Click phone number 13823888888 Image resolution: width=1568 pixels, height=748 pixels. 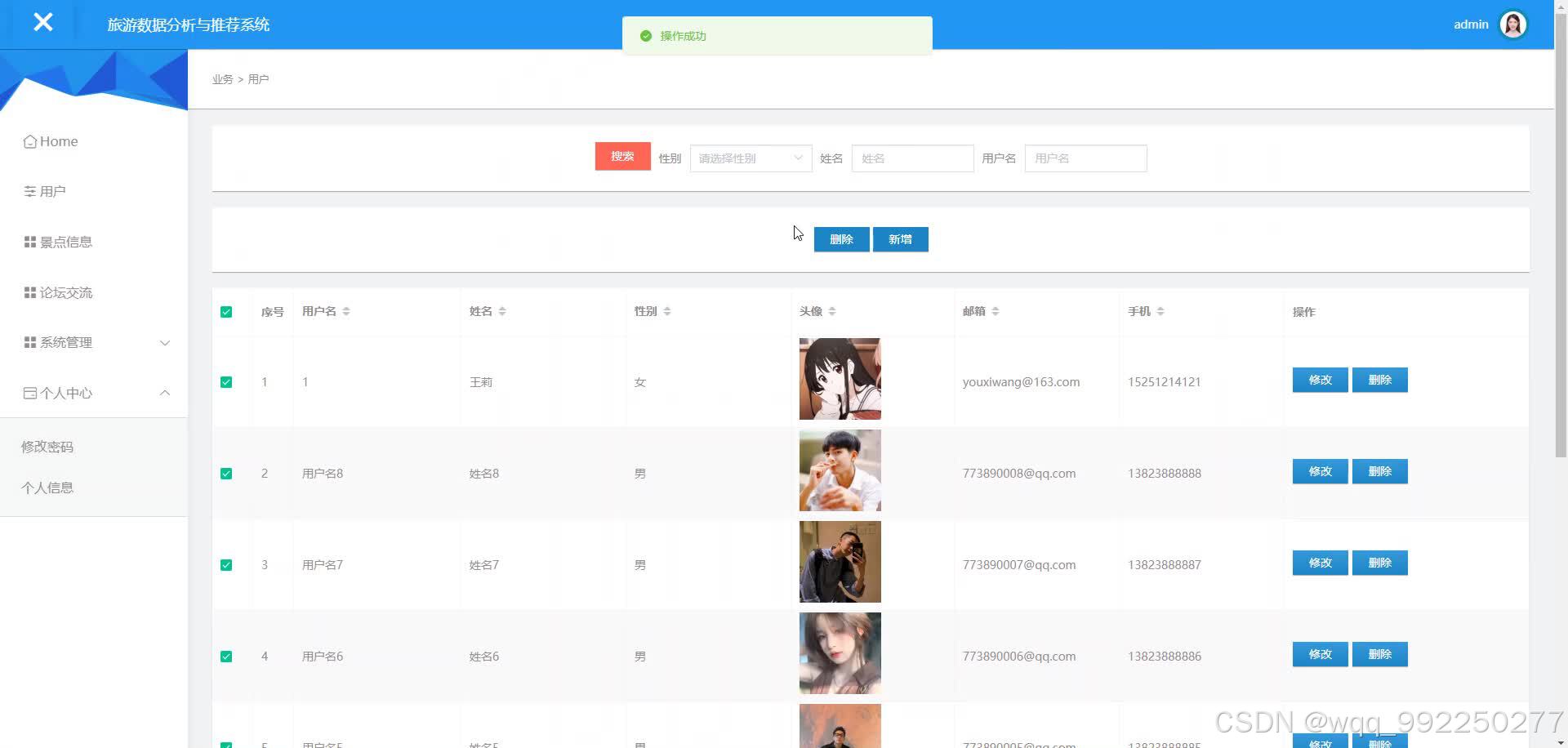pyautogui.click(x=1165, y=474)
